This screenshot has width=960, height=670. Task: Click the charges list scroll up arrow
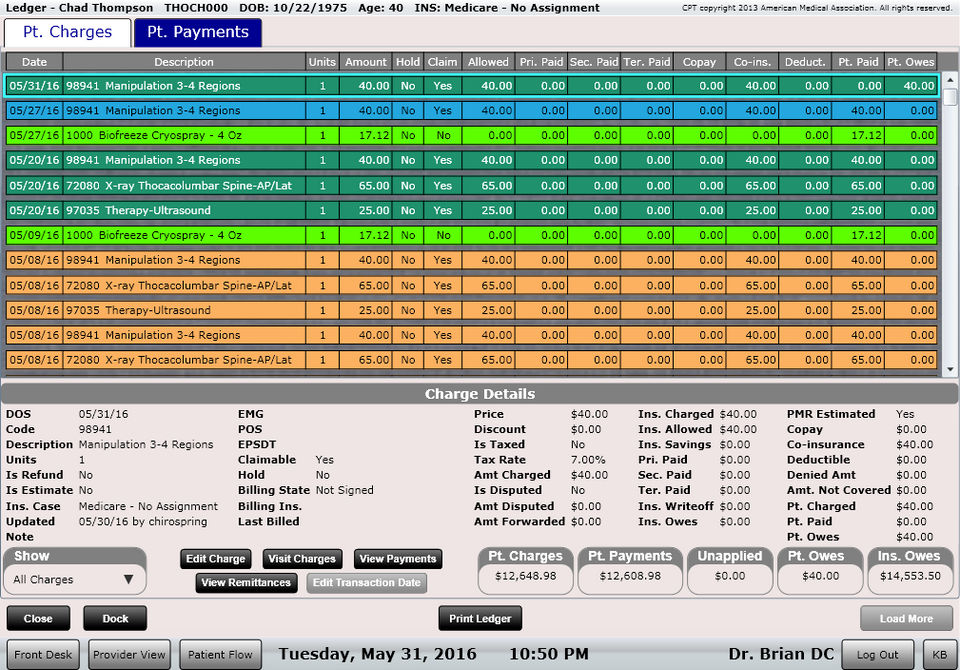pos(950,80)
